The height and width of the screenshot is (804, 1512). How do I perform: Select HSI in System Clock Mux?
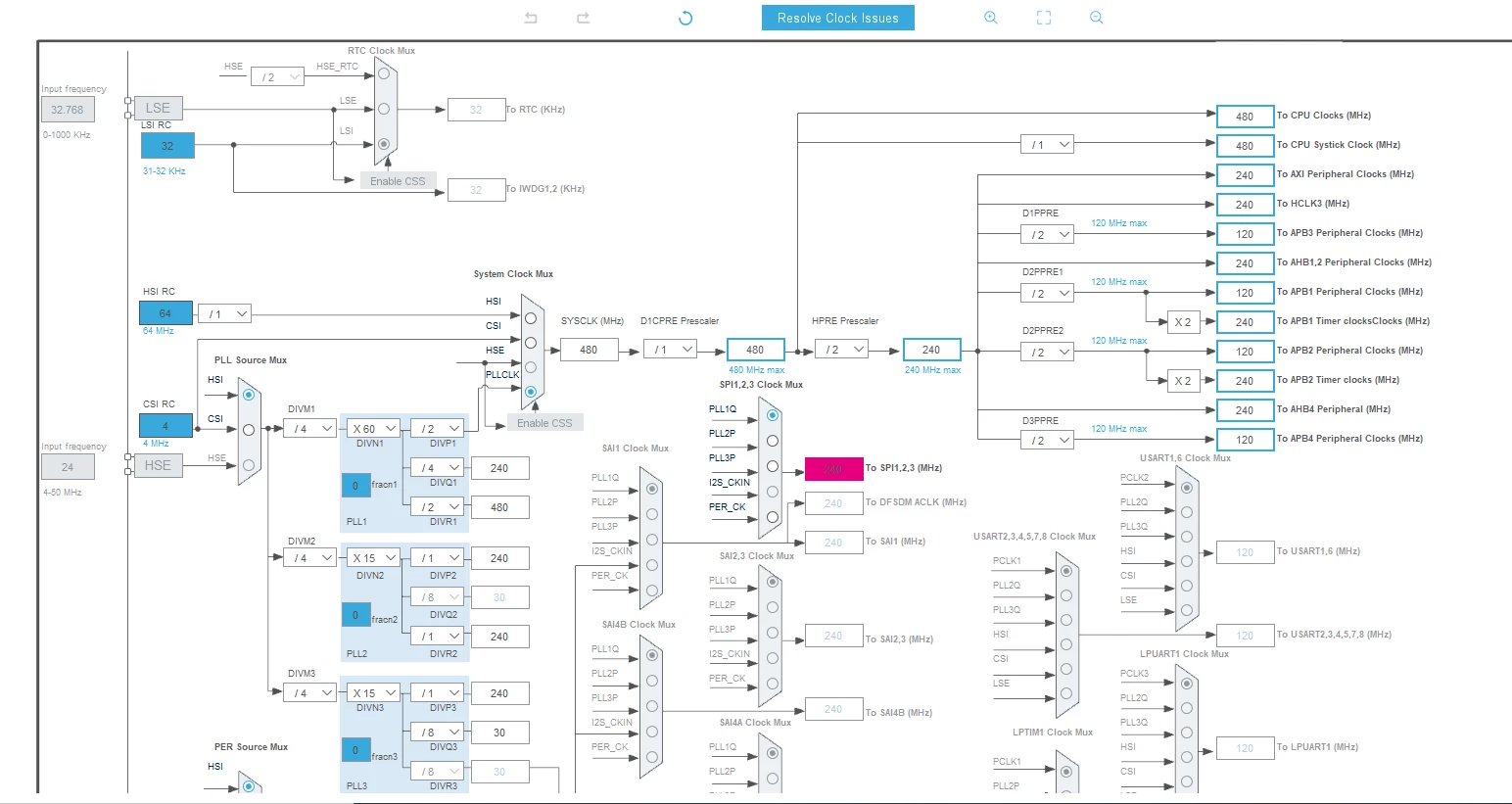coord(531,318)
